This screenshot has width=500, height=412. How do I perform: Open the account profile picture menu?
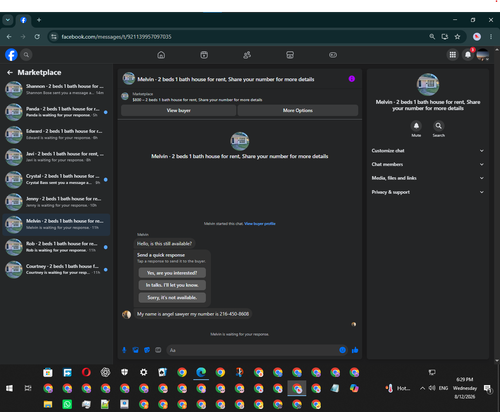pyautogui.click(x=483, y=55)
